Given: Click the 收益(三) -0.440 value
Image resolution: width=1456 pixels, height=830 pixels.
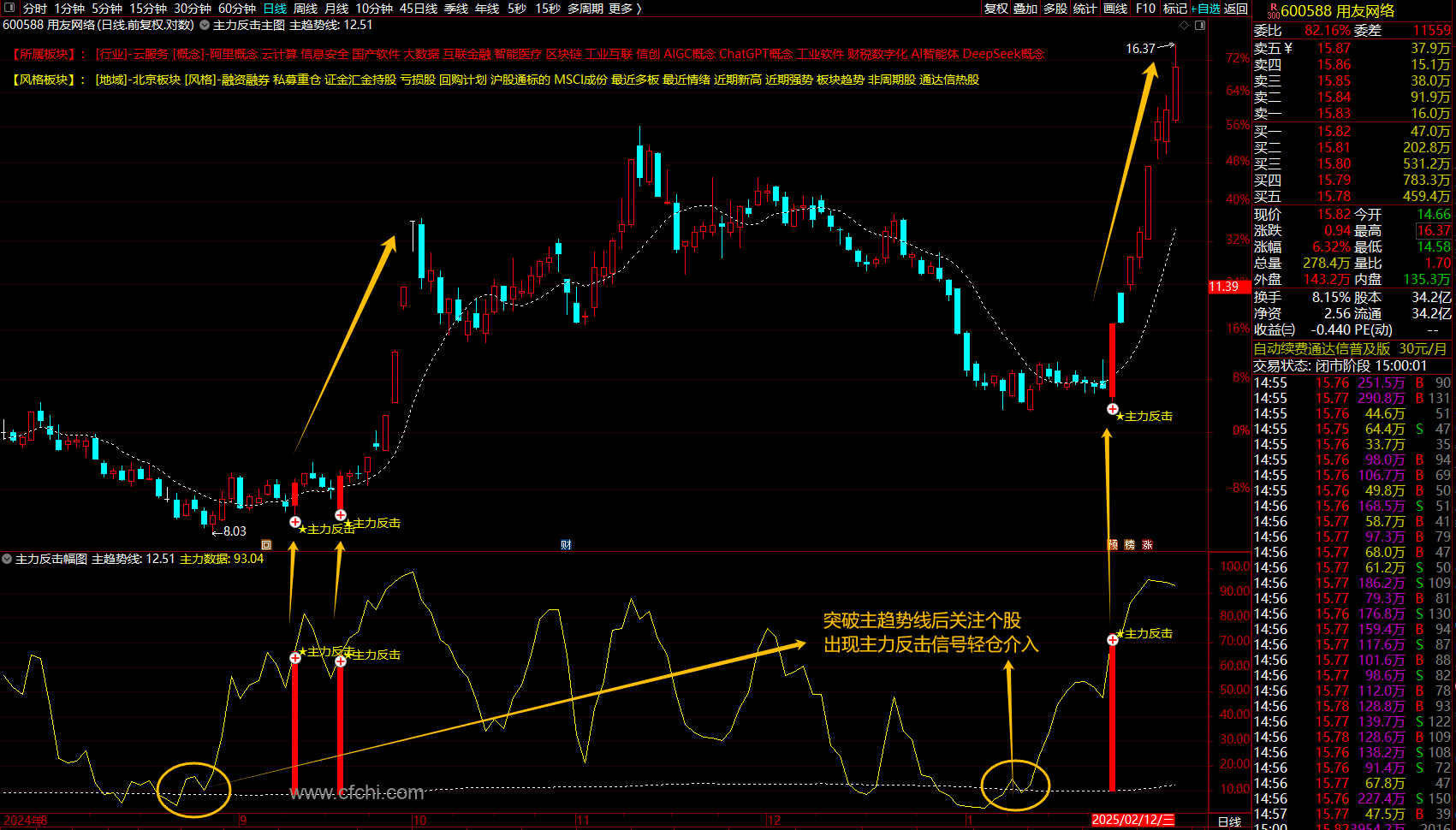Looking at the screenshot, I should point(1331,330).
